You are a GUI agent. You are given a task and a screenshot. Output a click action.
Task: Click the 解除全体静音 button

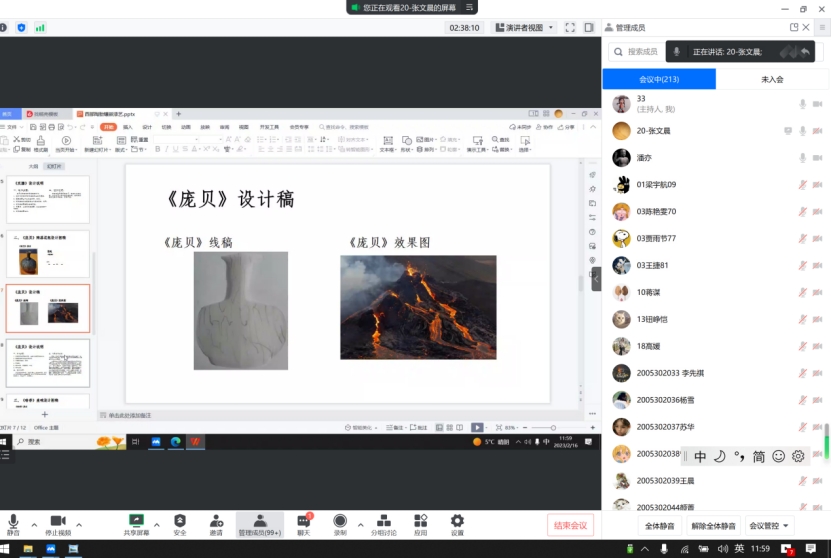[x=713, y=526]
